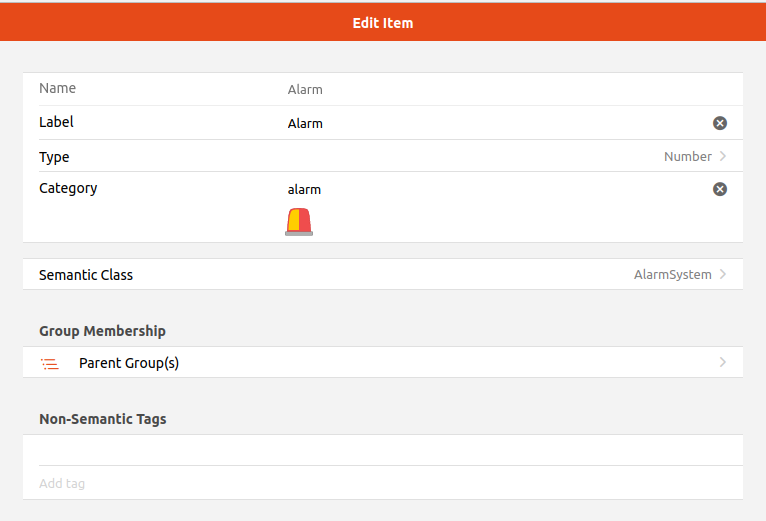Screen dimensions: 766x521
Task: Click the Semantic Class row label
Action: (x=86, y=275)
